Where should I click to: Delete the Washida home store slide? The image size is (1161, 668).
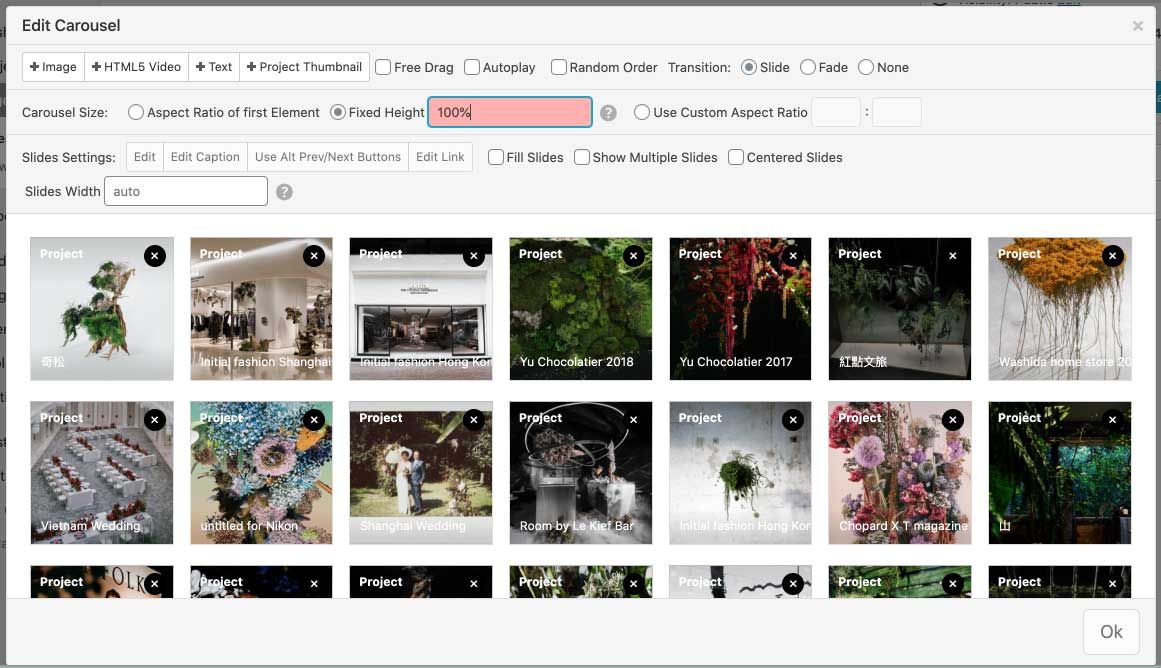click(x=1112, y=256)
